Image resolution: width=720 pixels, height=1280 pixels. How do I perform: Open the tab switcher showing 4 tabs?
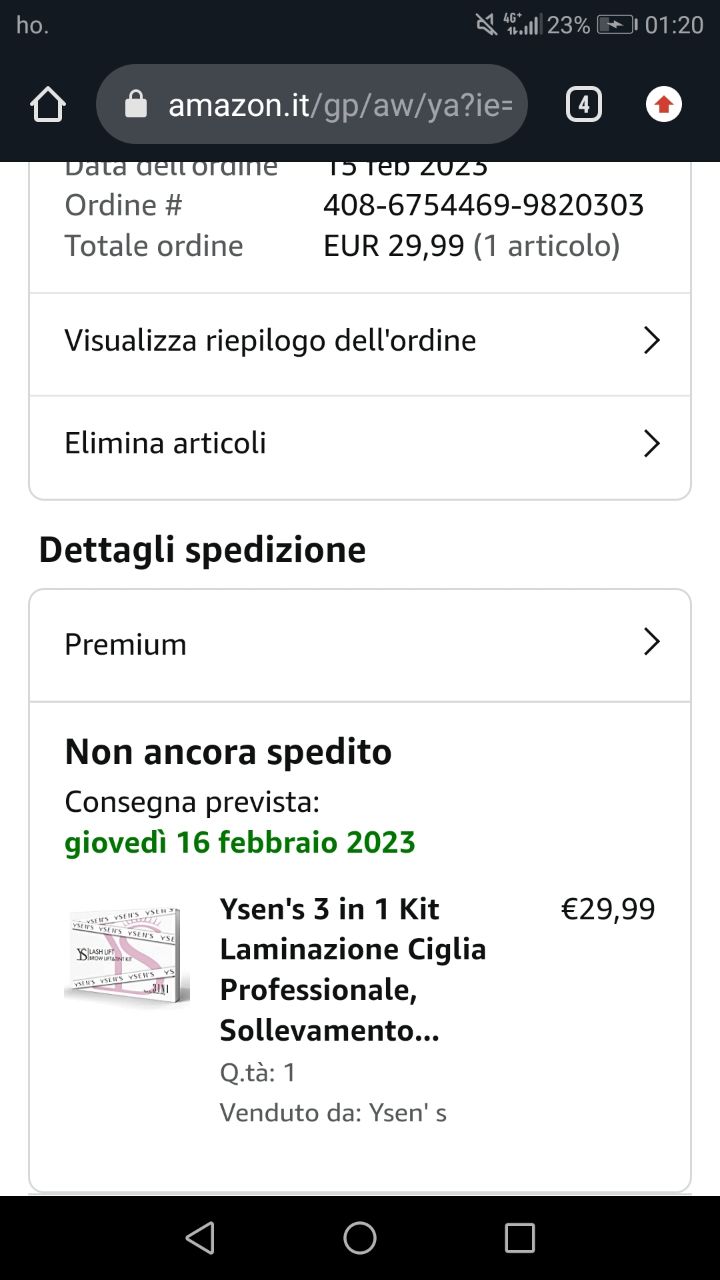coord(584,104)
